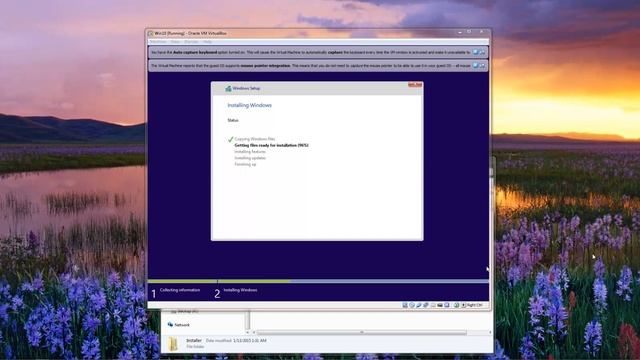Maximize the VirtualBox VM window
The height and width of the screenshot is (360, 640).
pyautogui.click(x=469, y=32)
